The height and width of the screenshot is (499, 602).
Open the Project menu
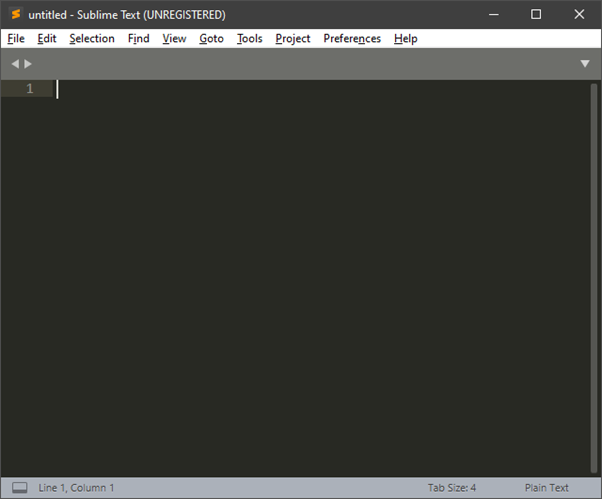293,38
